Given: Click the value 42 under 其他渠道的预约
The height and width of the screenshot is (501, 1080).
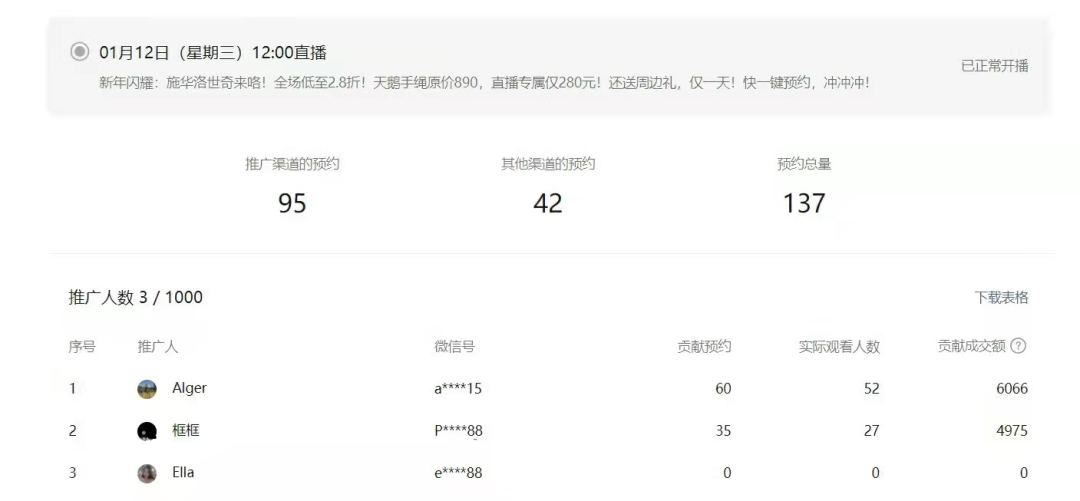Looking at the screenshot, I should pyautogui.click(x=548, y=203).
